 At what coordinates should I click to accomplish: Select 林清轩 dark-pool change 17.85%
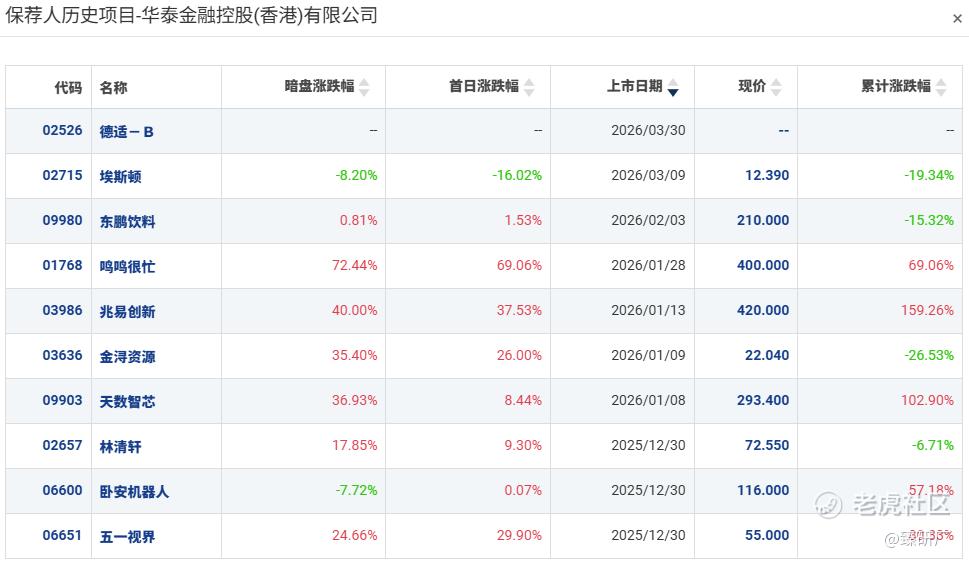point(355,445)
